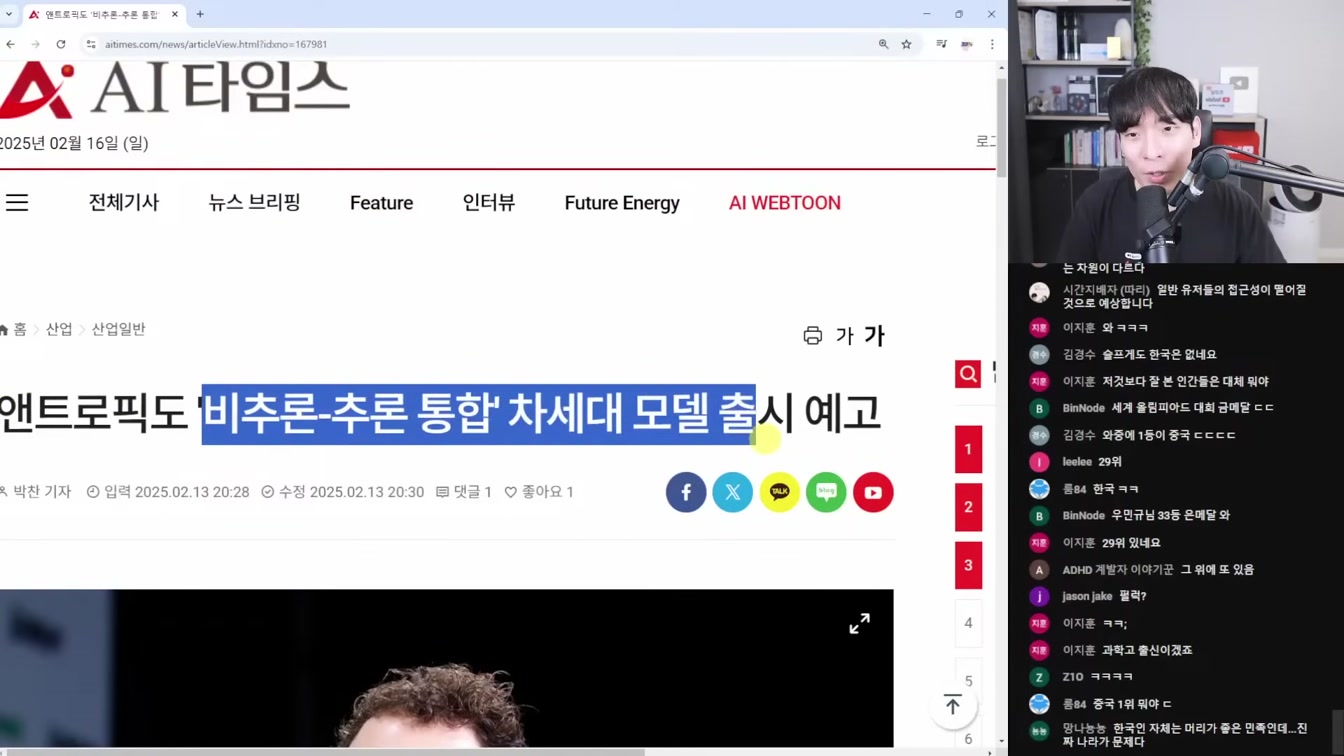Open the tab search dropdown arrow
This screenshot has width=1344, height=756.
click(x=9, y=14)
